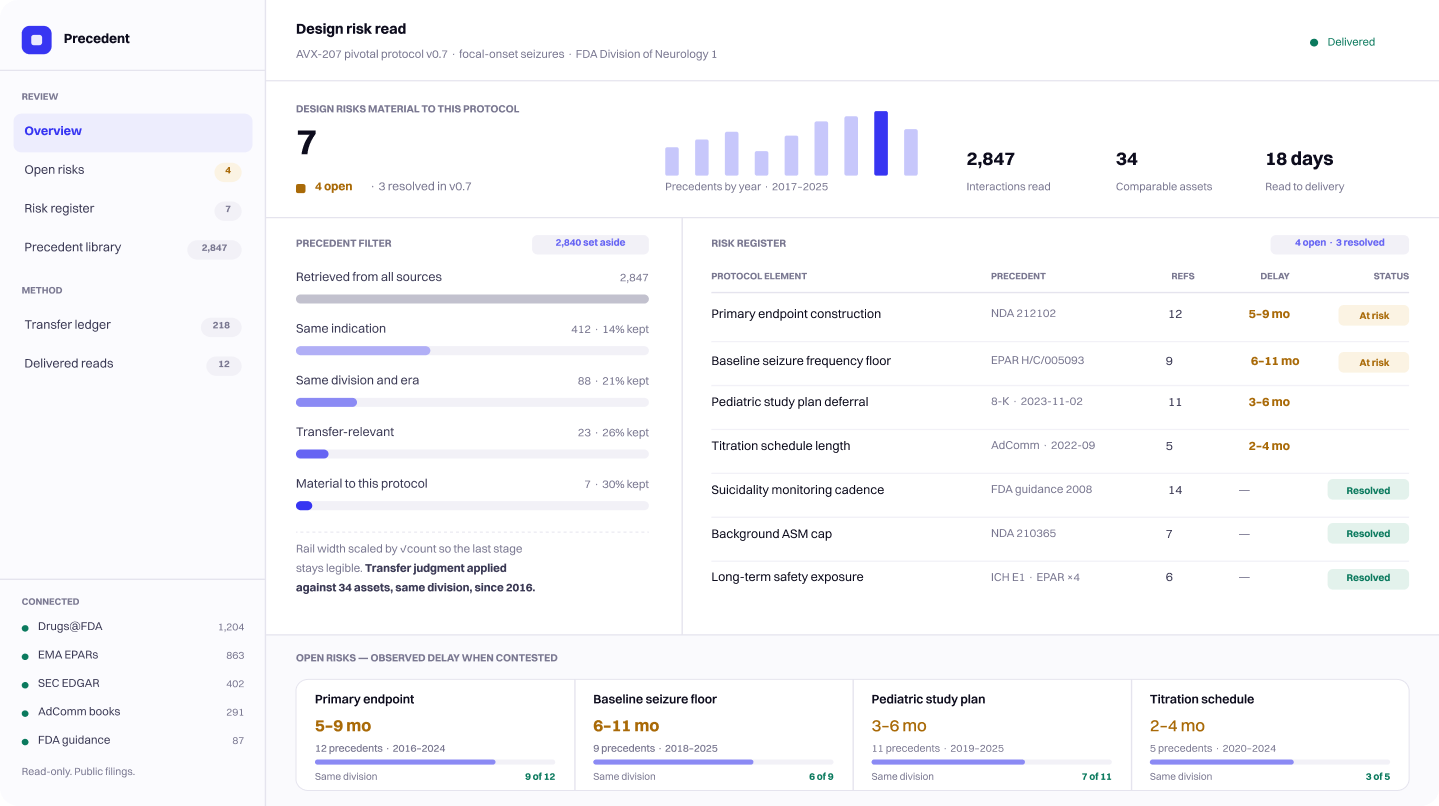Viewport: 1439px width, 806px height.
Task: Click the 2,840 set aside pill
Action: click(x=590, y=243)
